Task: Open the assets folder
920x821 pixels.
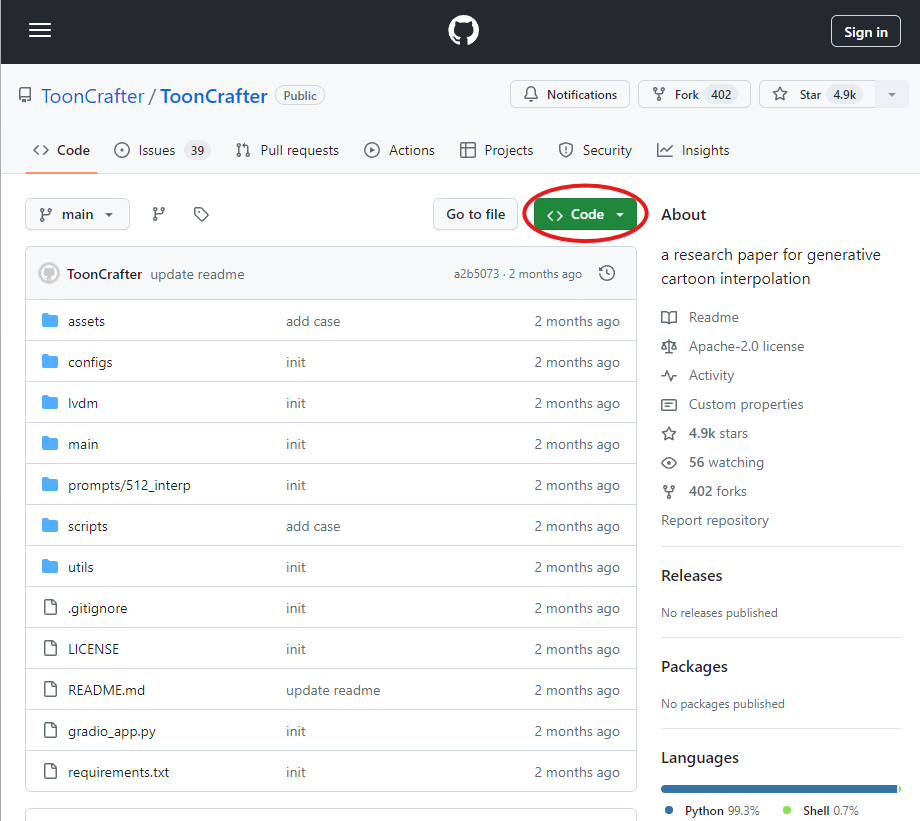Action: [x=86, y=321]
